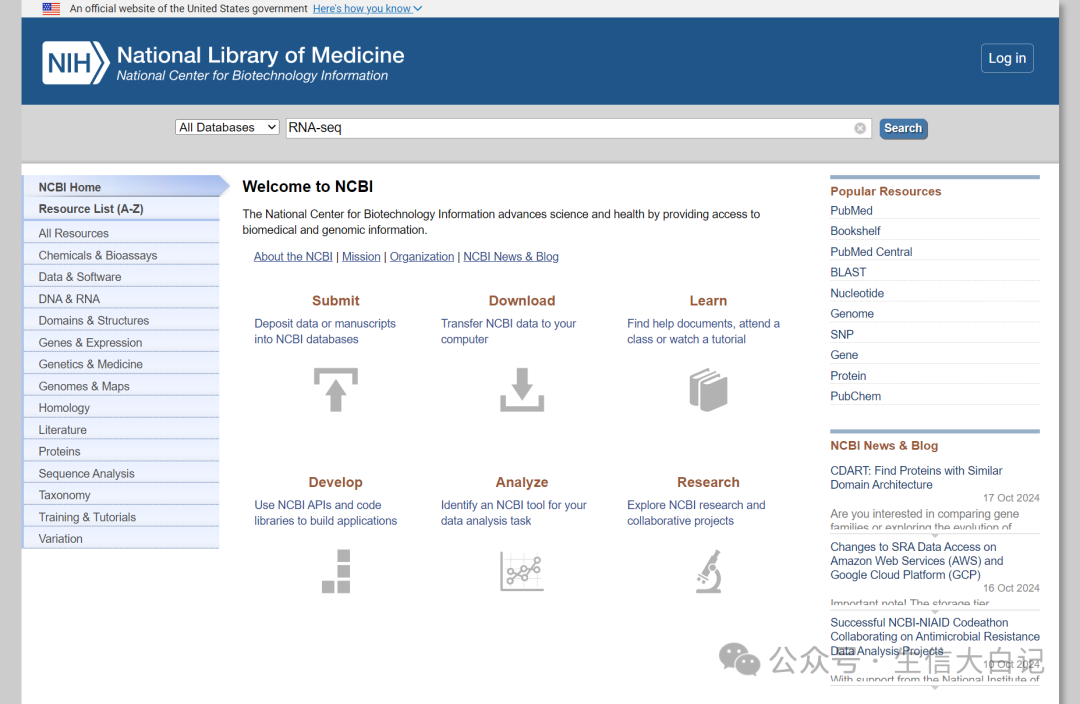Click the US flag icon
1080x704 pixels.
[51, 9]
